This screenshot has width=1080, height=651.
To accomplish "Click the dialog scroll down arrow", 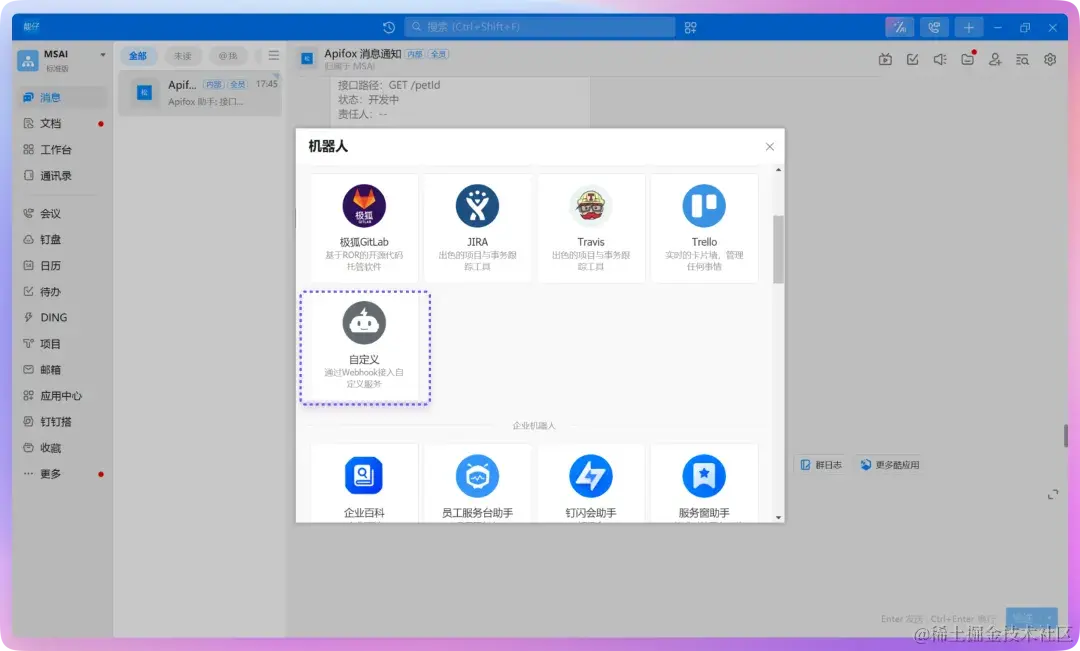I will tap(778, 517).
